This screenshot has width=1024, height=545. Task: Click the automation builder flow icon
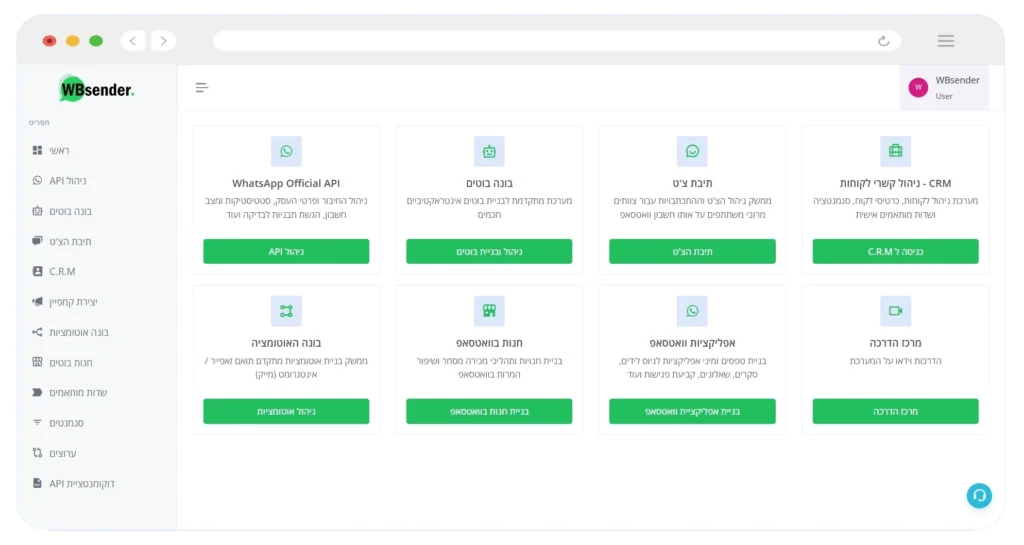(x=286, y=311)
